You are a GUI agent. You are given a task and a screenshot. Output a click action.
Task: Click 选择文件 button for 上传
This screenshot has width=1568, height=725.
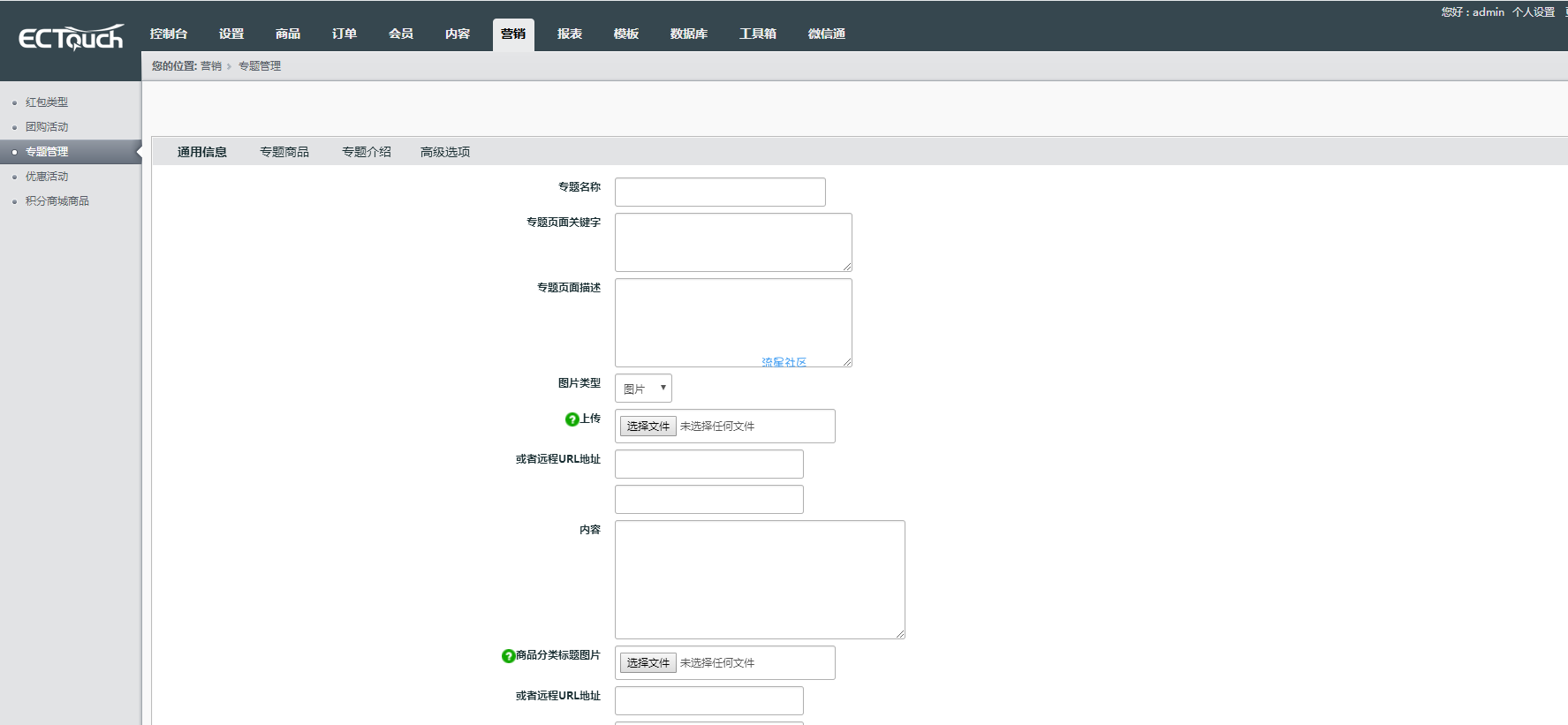(x=648, y=426)
